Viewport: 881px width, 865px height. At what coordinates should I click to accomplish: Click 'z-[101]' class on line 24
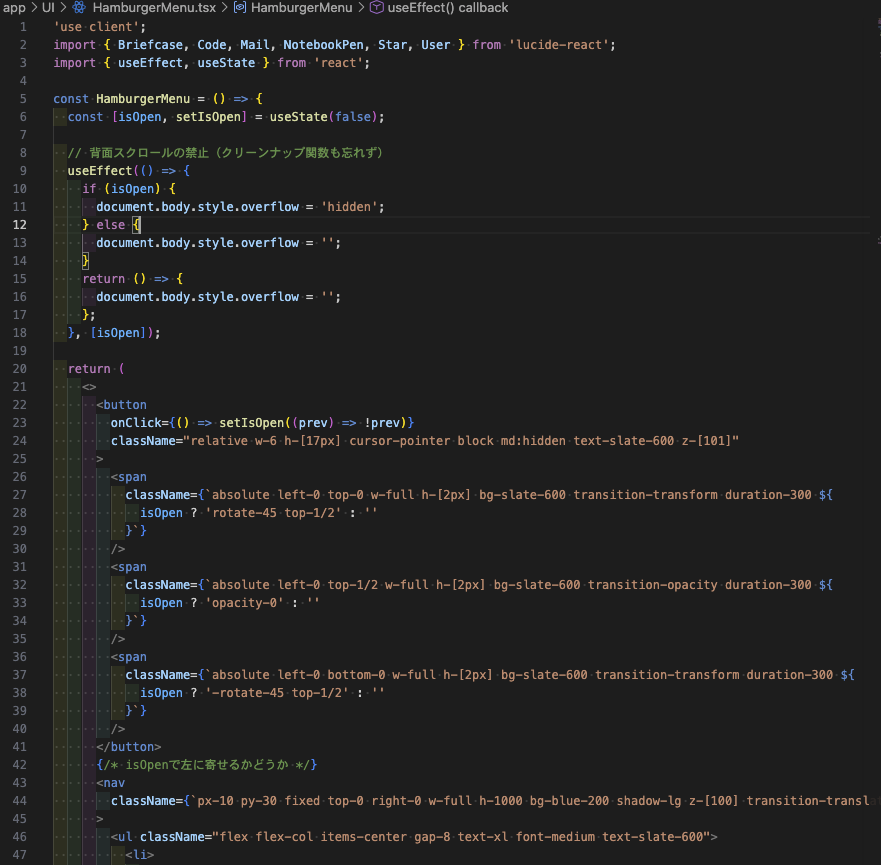point(706,440)
